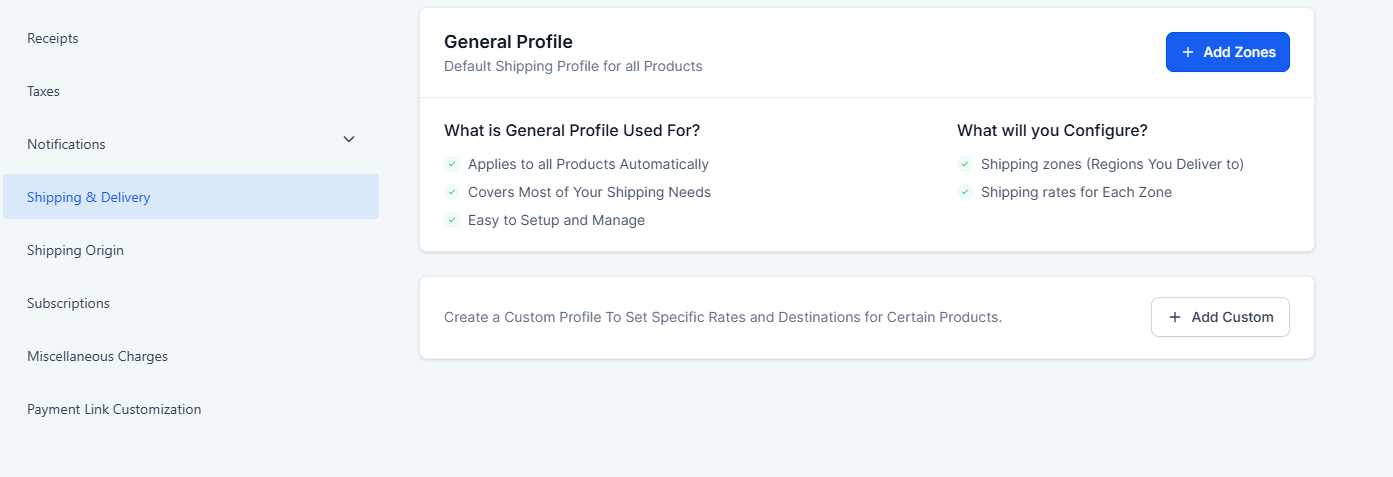Screen dimensions: 1393x477
Task: Click the General Profile heading
Action: pos(508,42)
